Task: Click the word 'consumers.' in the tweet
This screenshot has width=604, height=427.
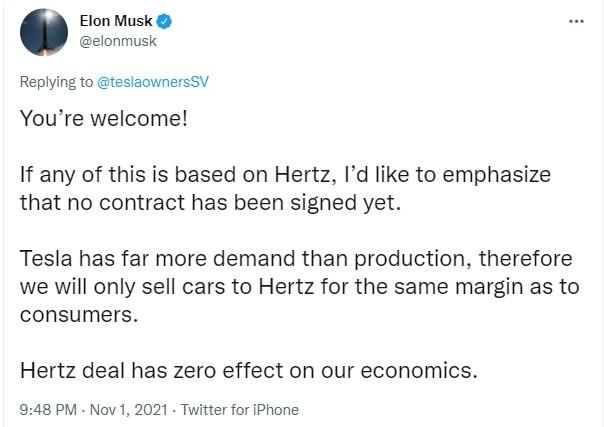Action: point(79,315)
